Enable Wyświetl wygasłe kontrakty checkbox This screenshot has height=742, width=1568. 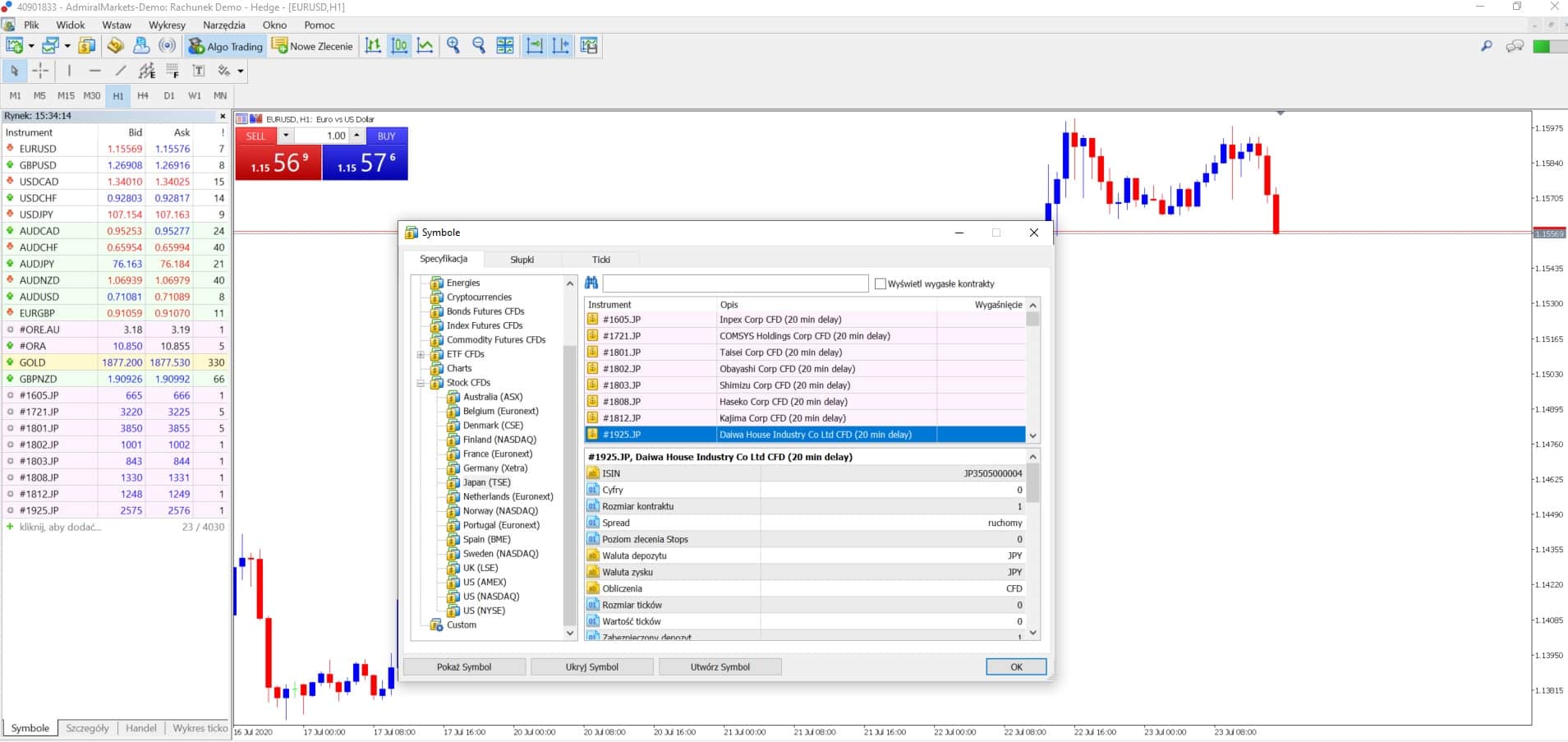881,283
